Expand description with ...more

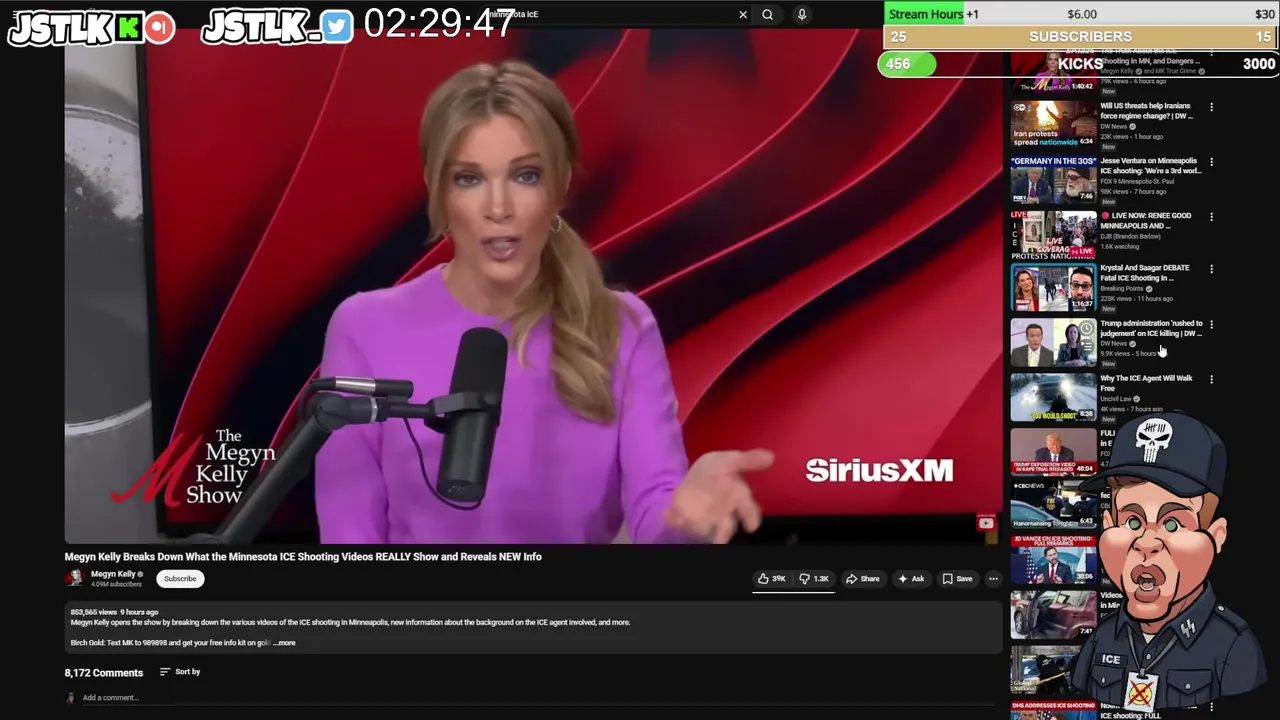[x=284, y=643]
